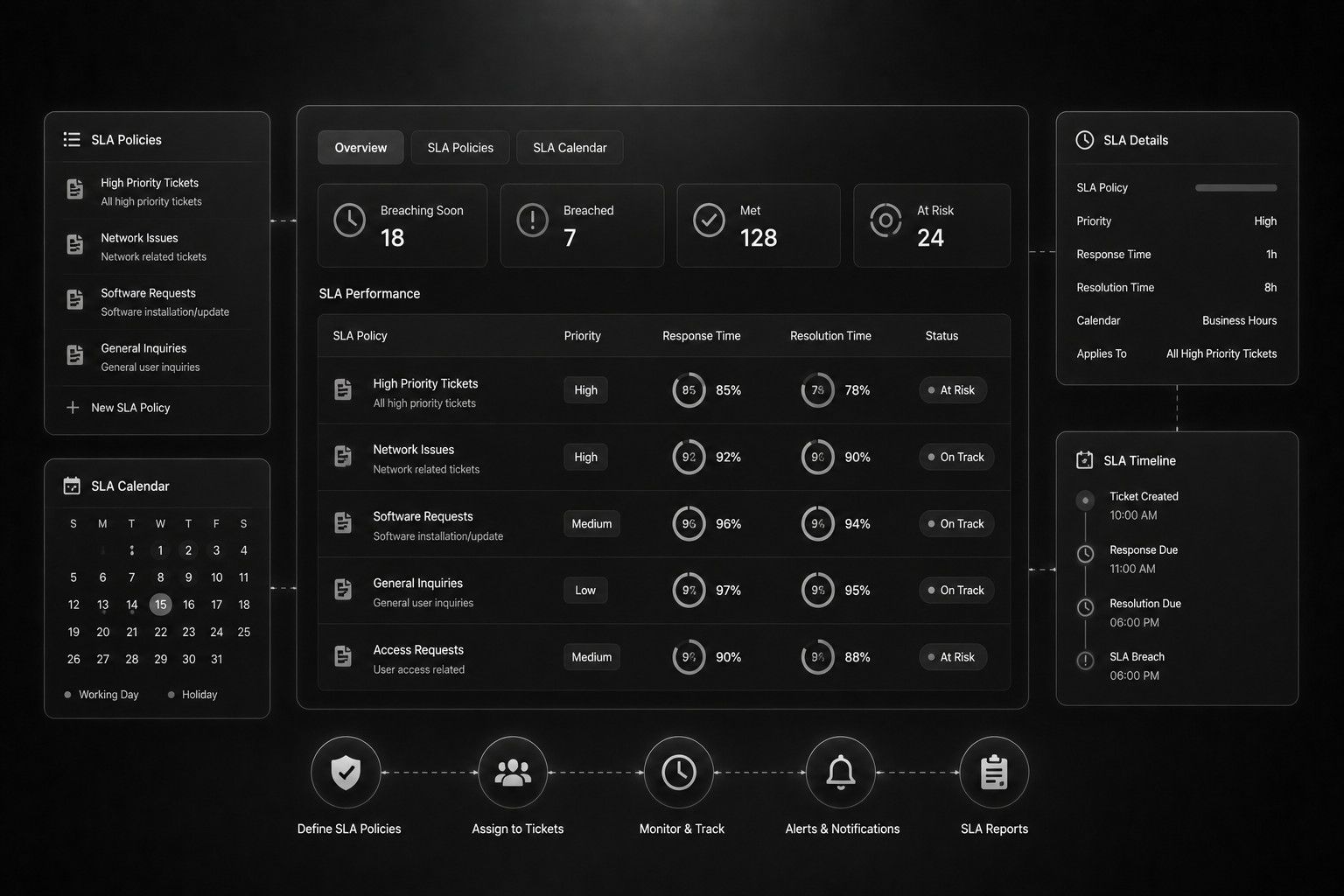Click the plus icon for New SLA Policy
Viewport: 1344px width, 896px height.
coord(73,408)
